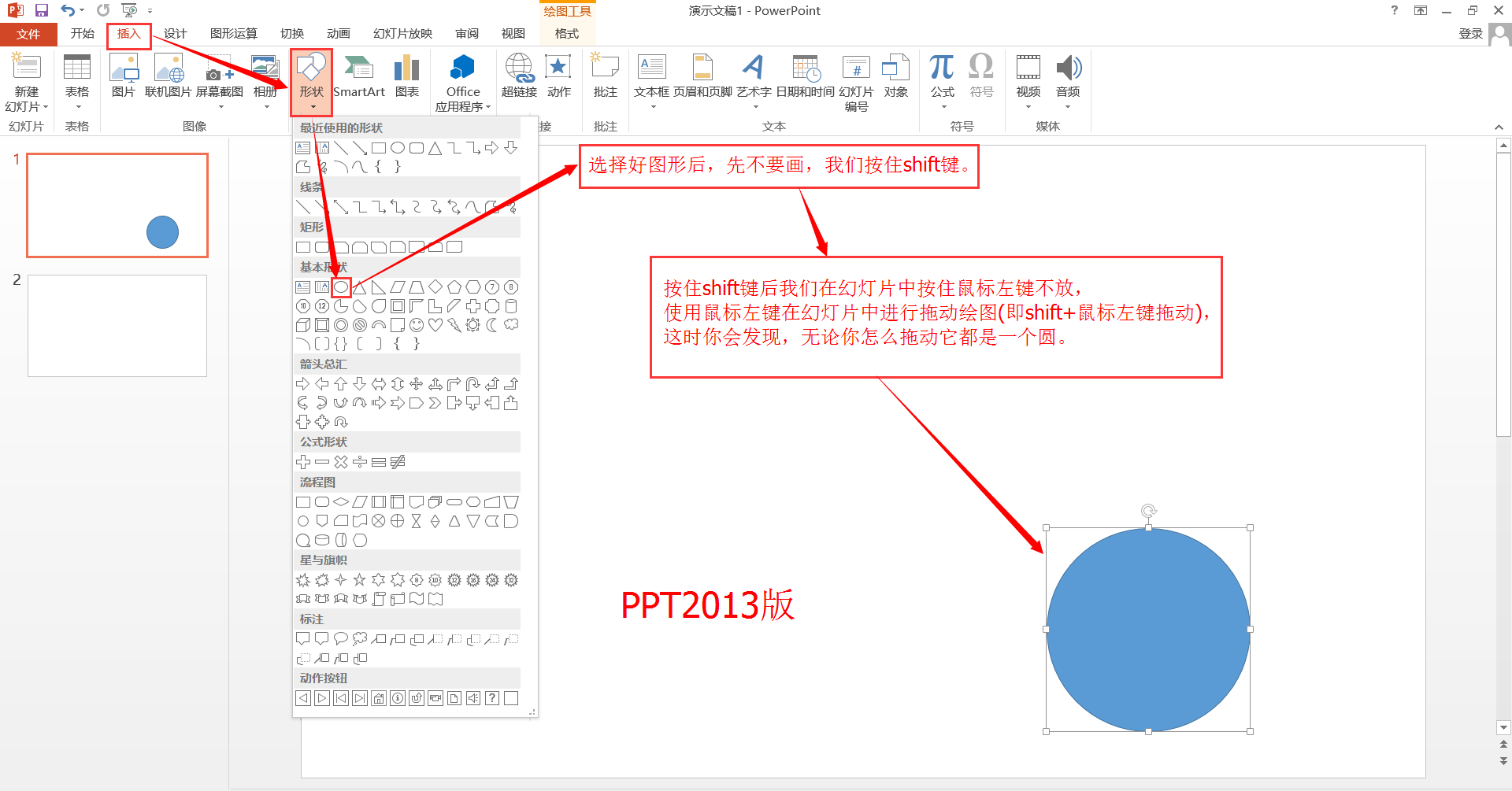Viewport: 1512px width, 791px height.
Task: Insert a Hyperlink (超链接)
Action: (519, 76)
